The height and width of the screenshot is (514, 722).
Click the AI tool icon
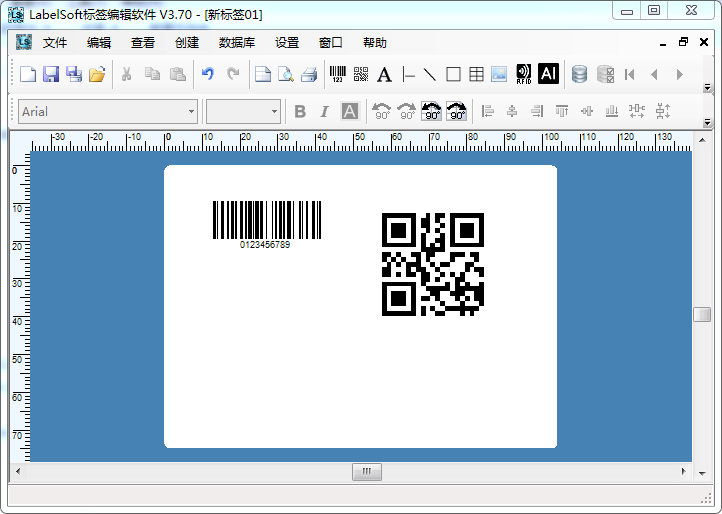[548, 73]
